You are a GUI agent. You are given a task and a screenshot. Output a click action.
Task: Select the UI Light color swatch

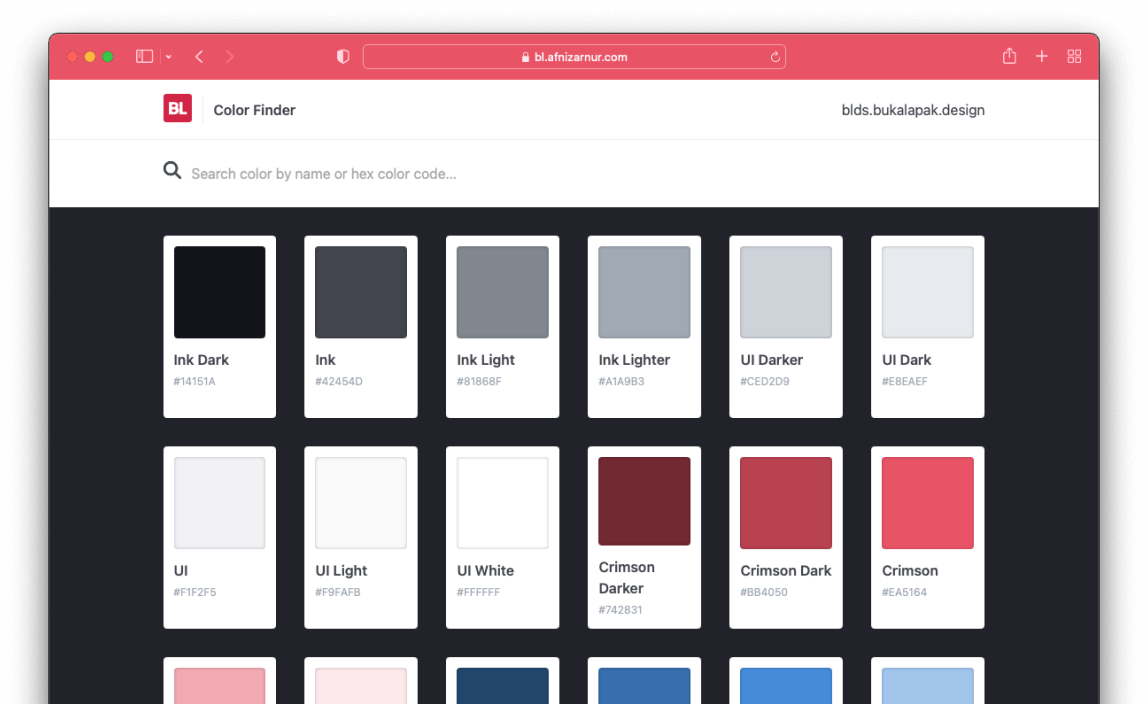[361, 503]
